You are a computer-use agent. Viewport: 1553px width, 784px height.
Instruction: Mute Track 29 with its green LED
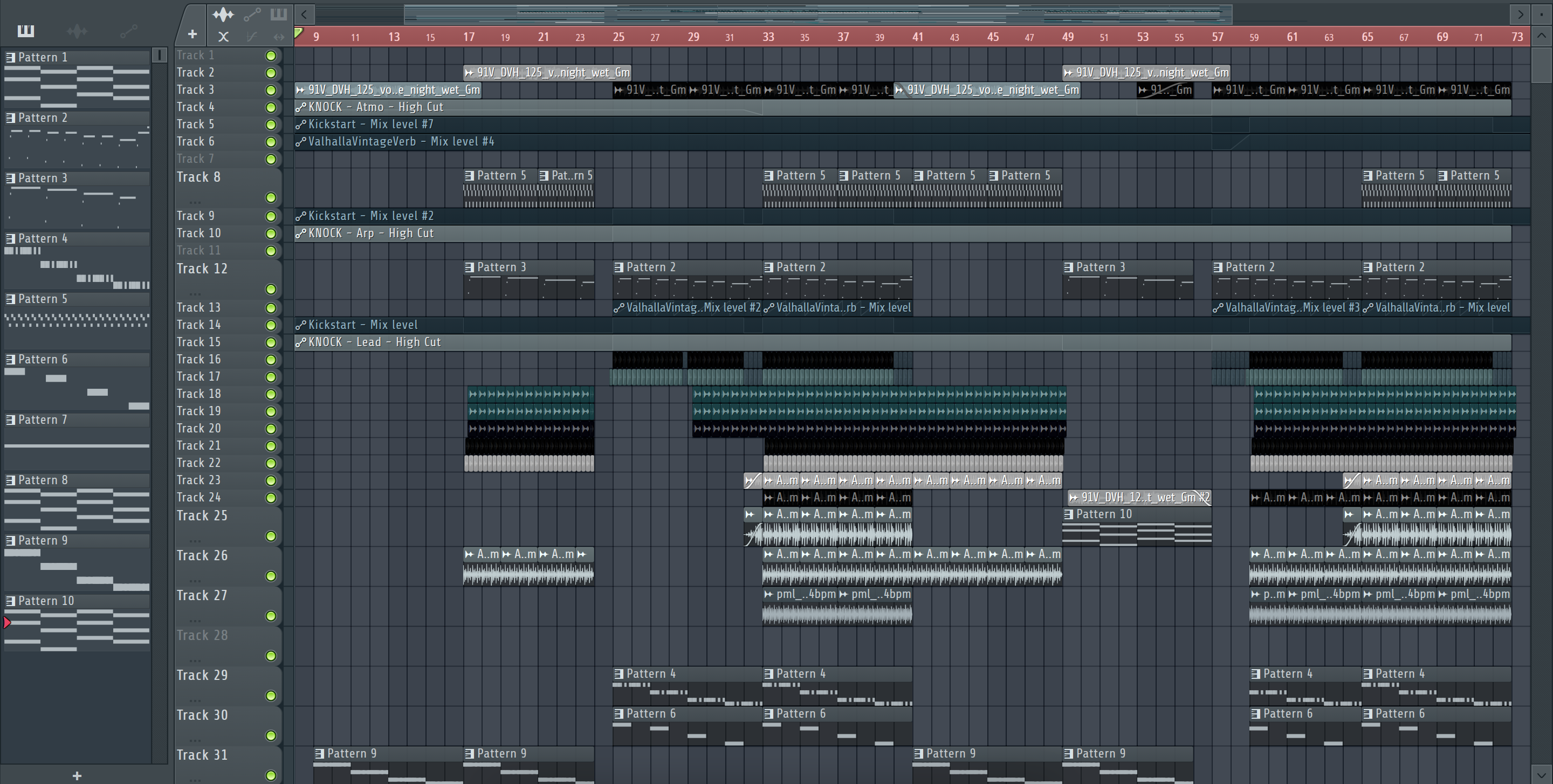point(271,696)
